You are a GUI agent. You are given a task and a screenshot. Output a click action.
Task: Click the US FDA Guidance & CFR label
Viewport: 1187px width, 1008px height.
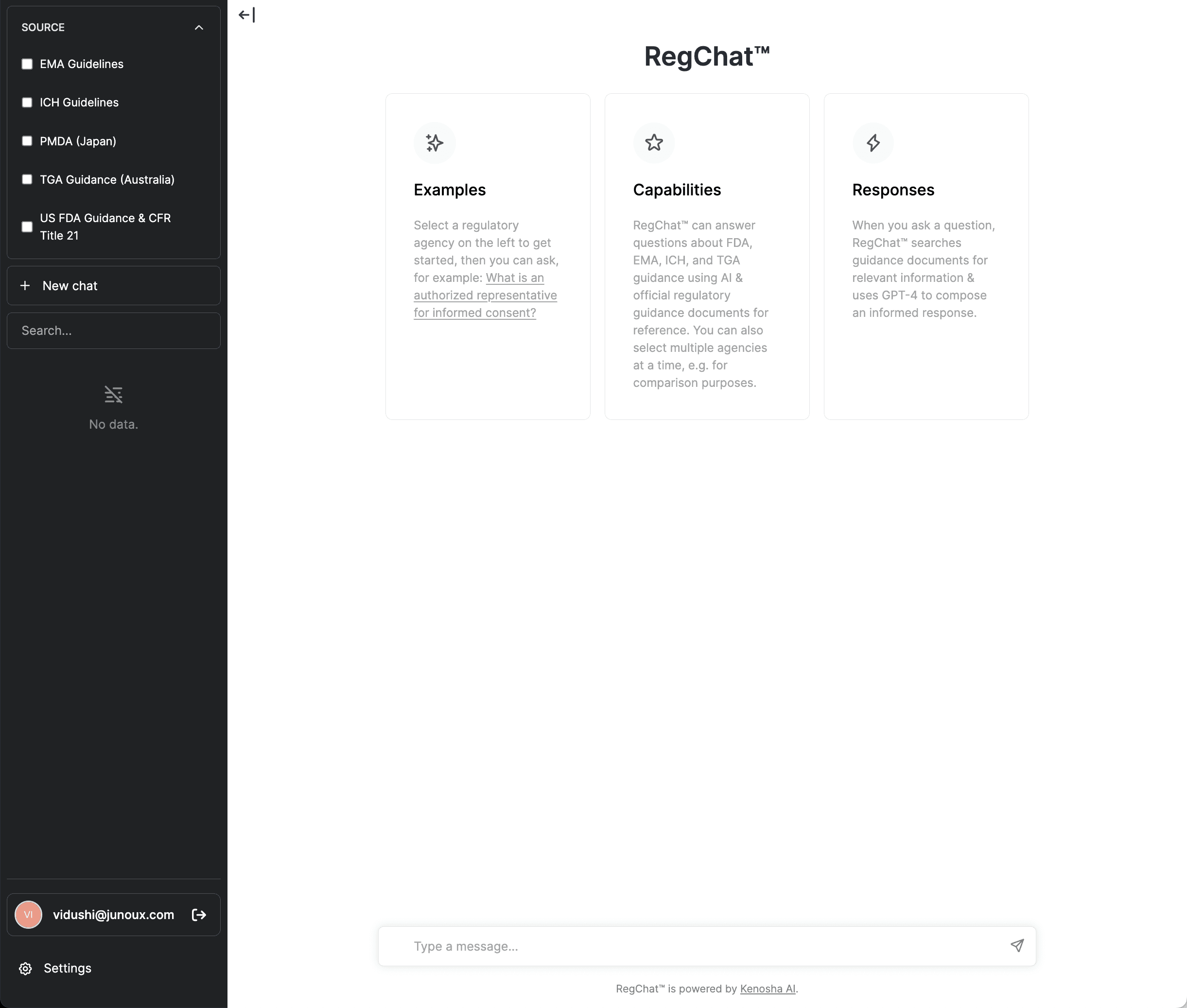pos(106,227)
